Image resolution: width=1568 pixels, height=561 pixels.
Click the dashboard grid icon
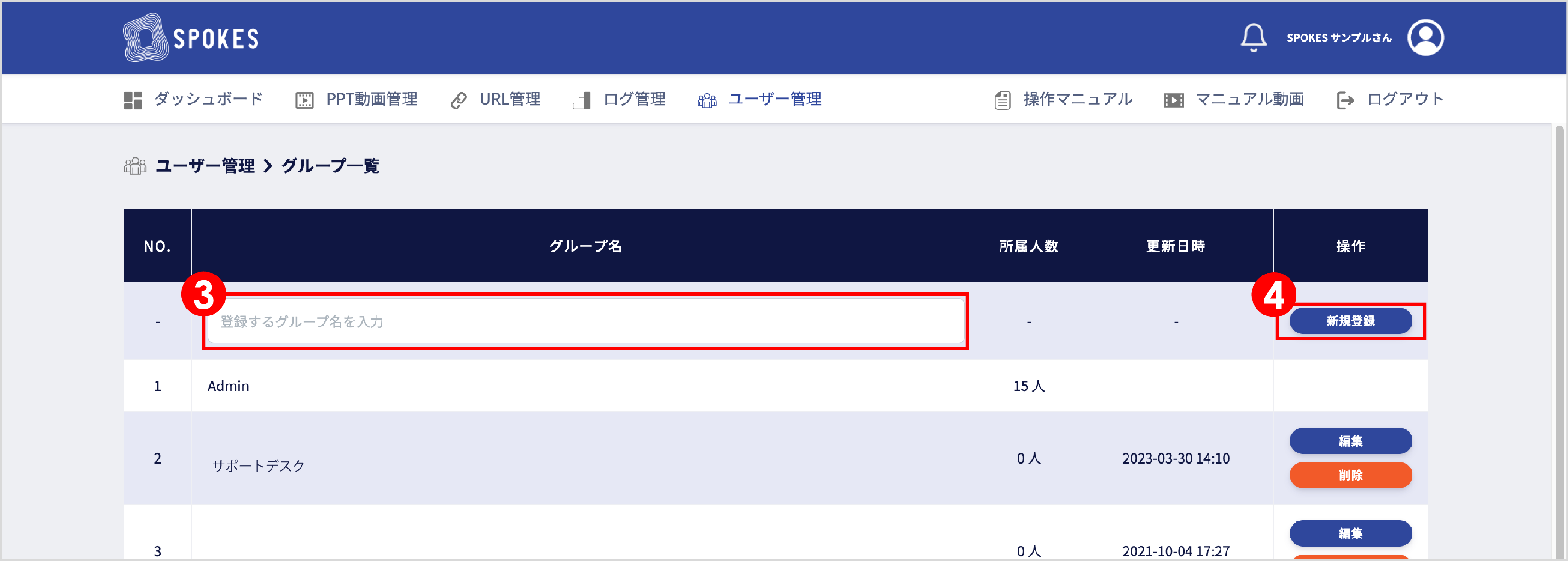click(x=133, y=100)
